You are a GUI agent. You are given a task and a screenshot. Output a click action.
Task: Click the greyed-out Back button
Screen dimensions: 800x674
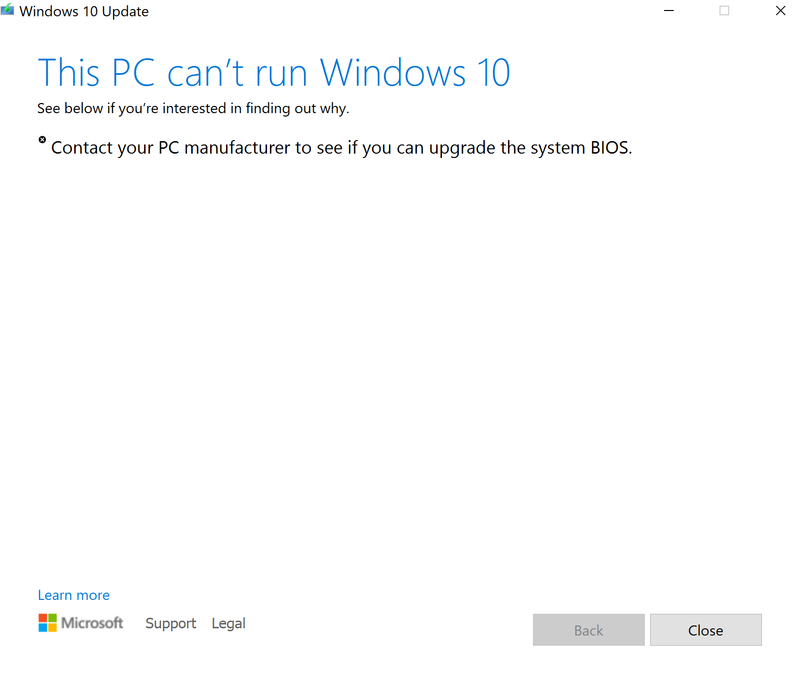(x=589, y=630)
